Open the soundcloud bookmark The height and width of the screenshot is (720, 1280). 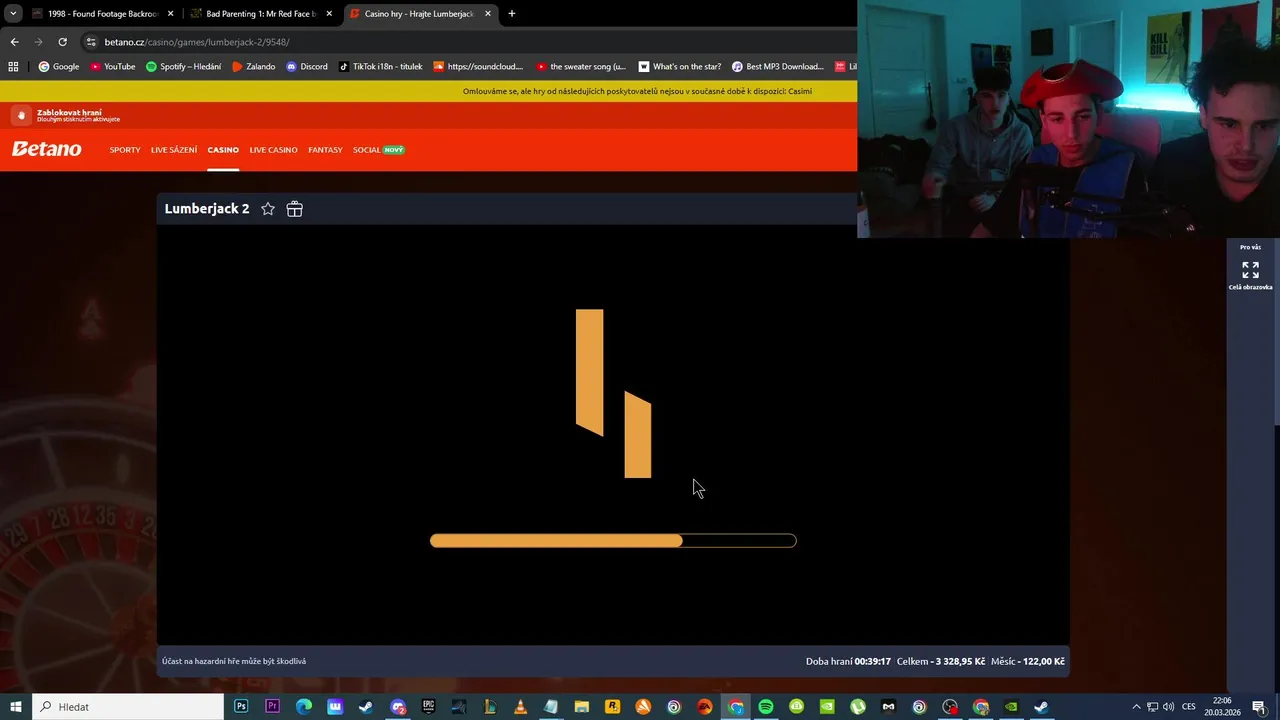(x=478, y=67)
